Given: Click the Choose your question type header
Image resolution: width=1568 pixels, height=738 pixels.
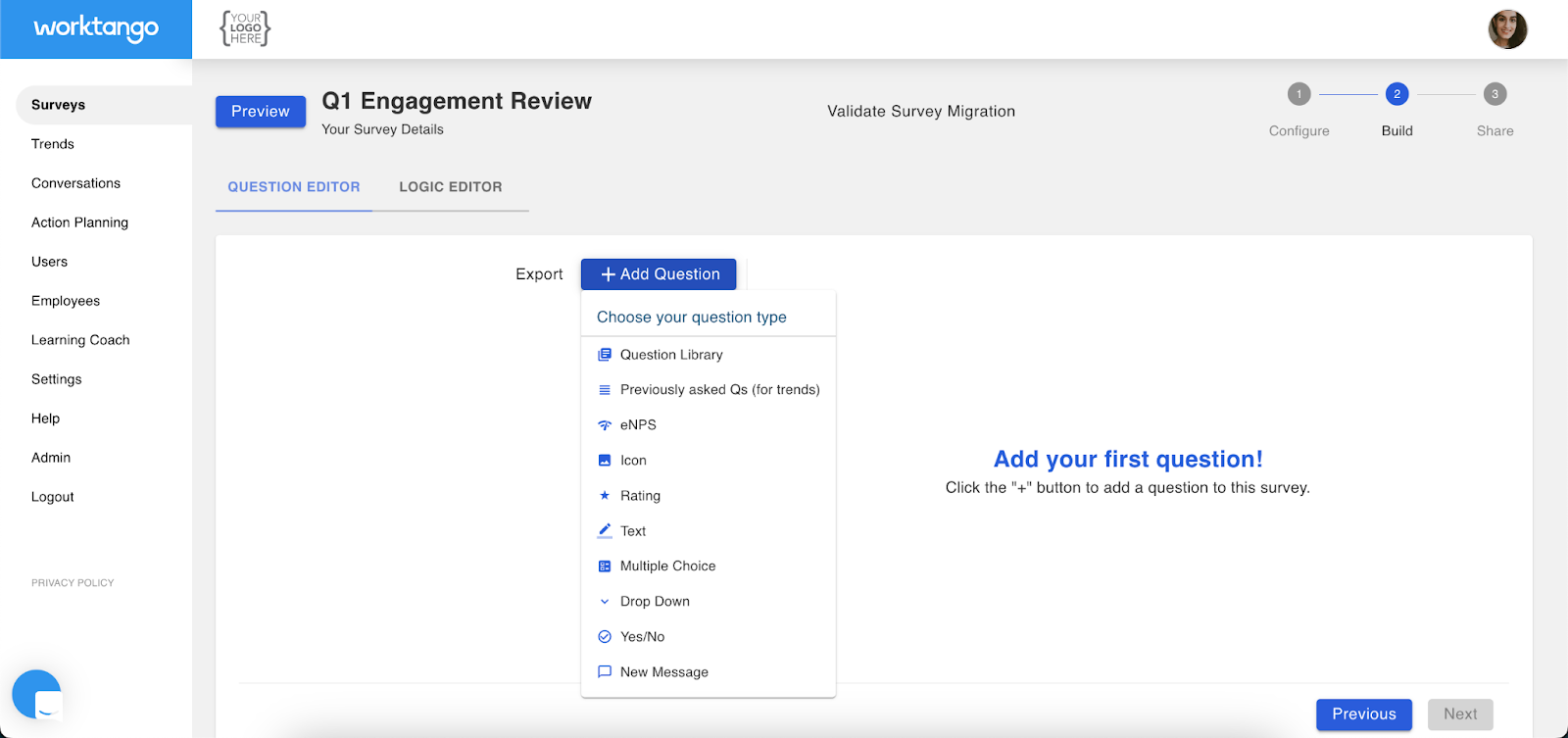Looking at the screenshot, I should coord(692,318).
